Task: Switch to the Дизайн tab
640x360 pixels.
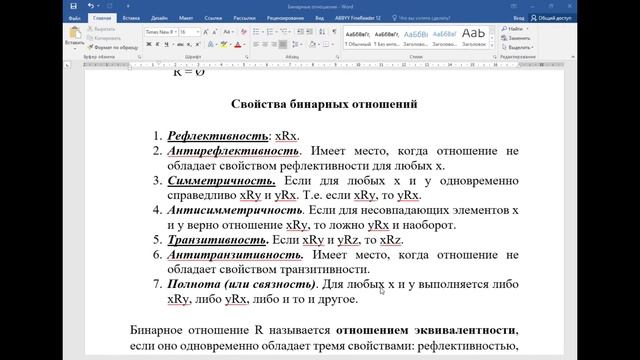Action: (x=159, y=18)
